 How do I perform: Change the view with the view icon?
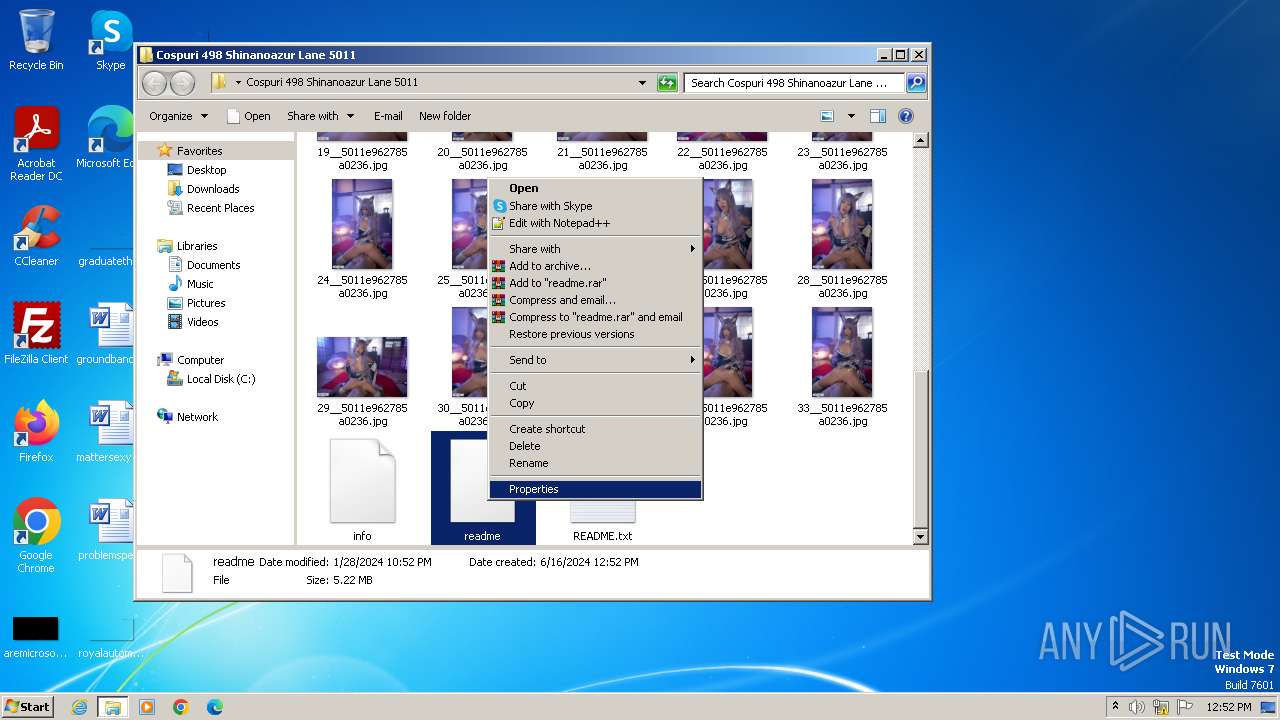pos(827,116)
